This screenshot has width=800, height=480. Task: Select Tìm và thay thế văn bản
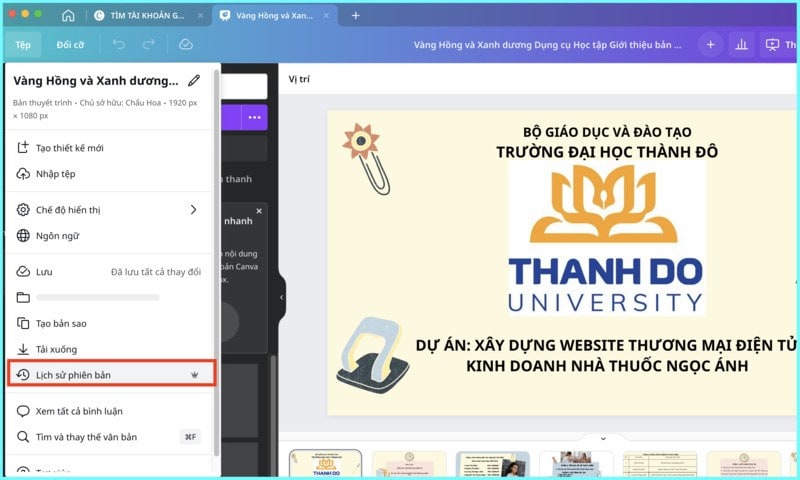[x=109, y=437]
